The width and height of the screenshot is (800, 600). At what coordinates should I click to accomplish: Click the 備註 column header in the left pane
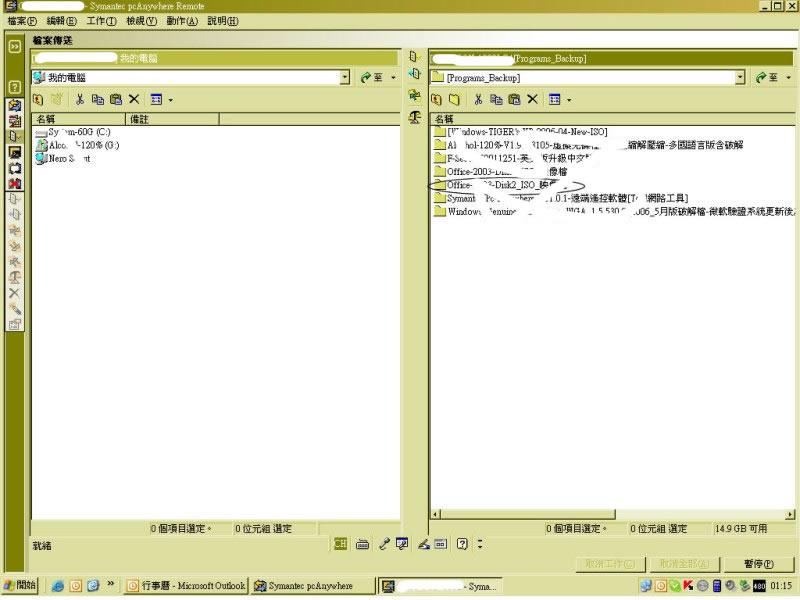[x=172, y=119]
